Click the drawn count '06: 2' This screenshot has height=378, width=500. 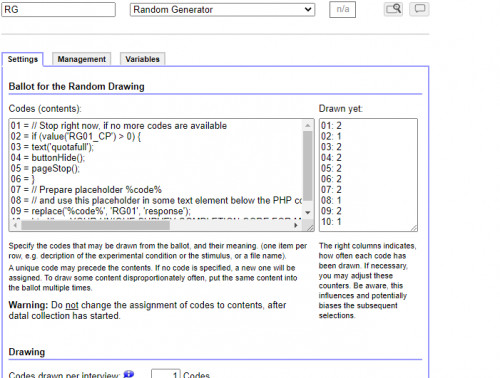point(331,179)
